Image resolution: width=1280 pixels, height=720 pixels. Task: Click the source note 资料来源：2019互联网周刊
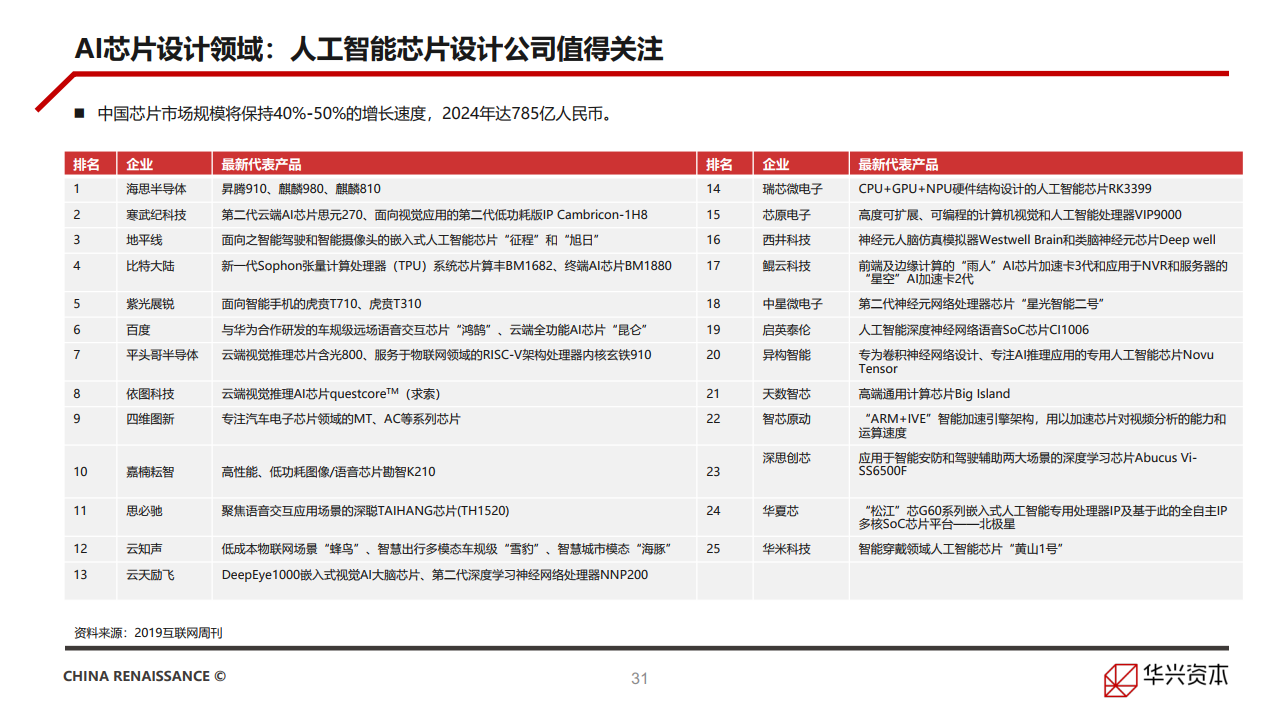[x=148, y=633]
